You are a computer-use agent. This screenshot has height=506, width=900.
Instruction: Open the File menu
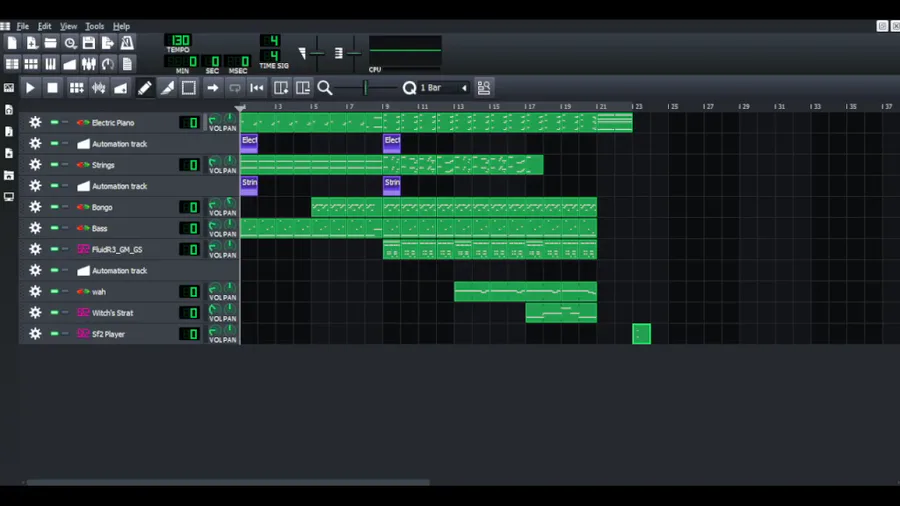[23, 26]
